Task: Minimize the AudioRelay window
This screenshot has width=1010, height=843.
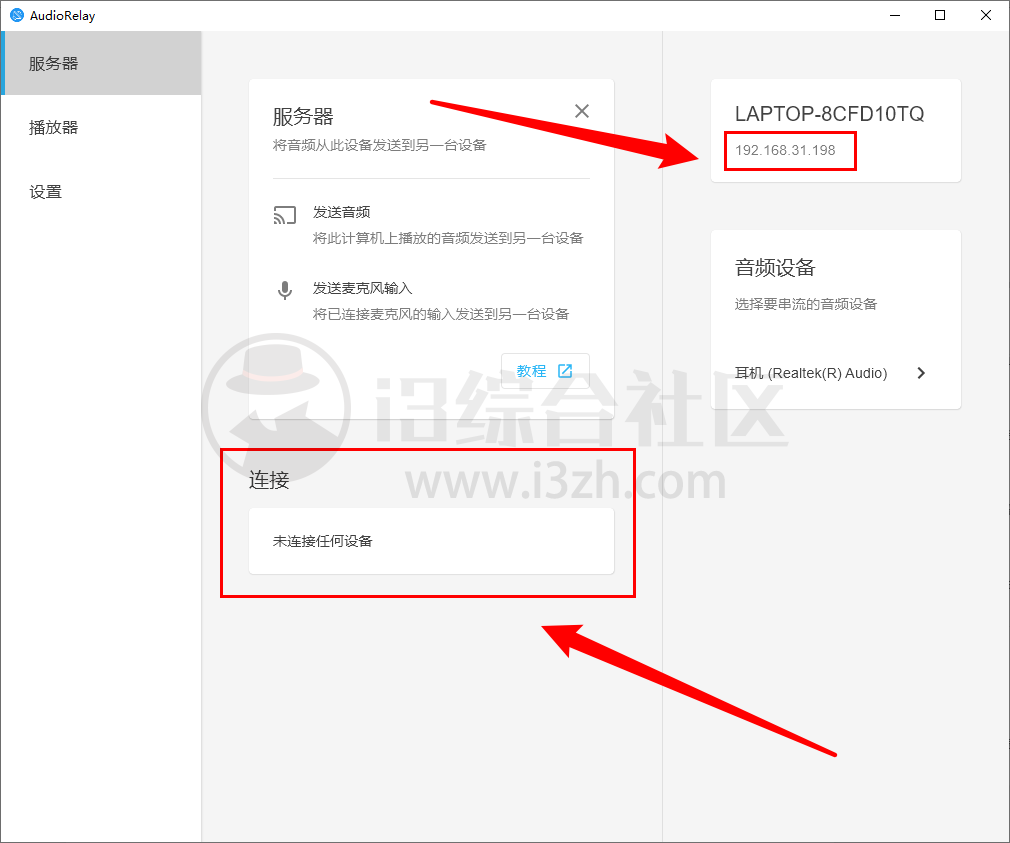Action: [895, 15]
